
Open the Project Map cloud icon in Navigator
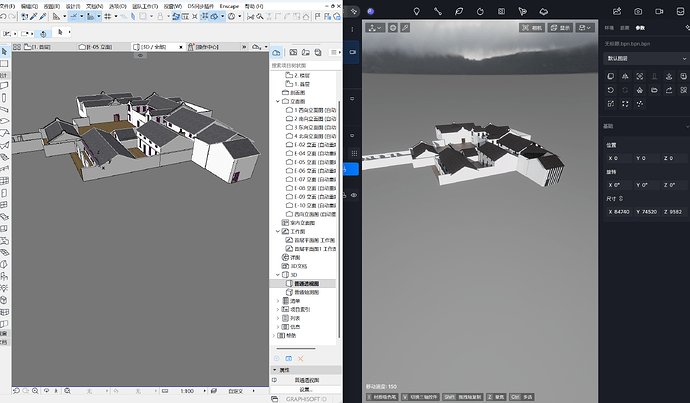277,51
